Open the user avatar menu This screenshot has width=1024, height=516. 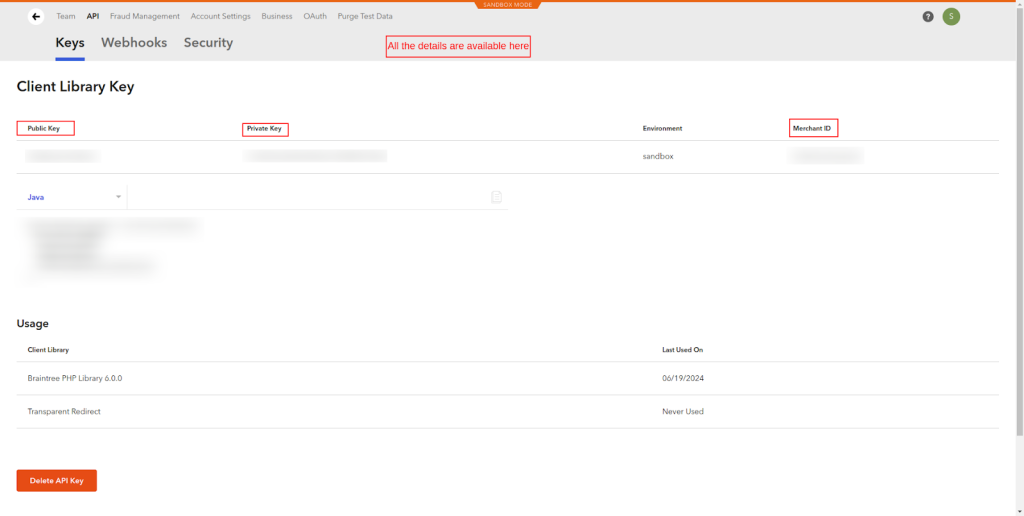point(951,17)
